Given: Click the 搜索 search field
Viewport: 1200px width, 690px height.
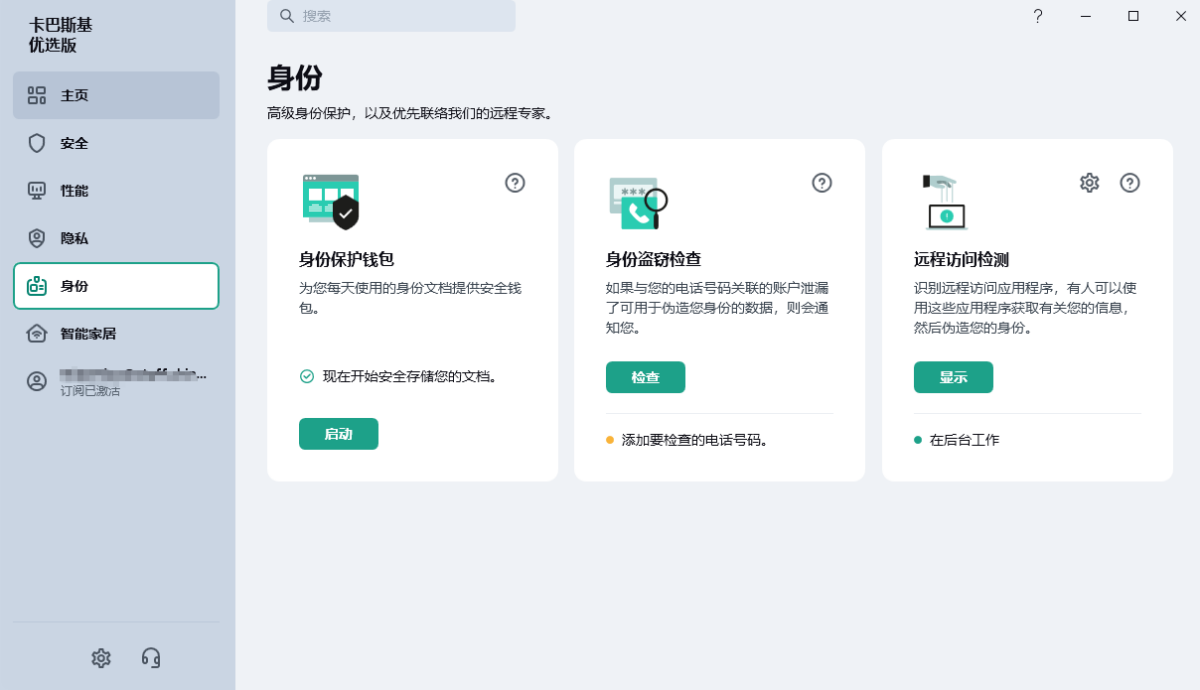Looking at the screenshot, I should [x=391, y=16].
